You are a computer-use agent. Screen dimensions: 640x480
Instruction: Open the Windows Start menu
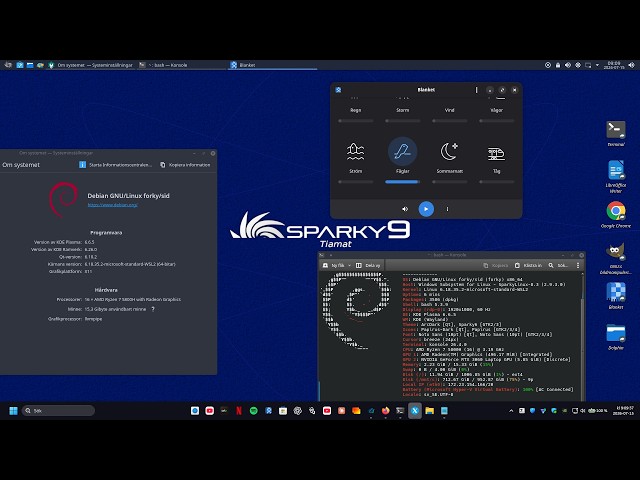(x=13, y=411)
